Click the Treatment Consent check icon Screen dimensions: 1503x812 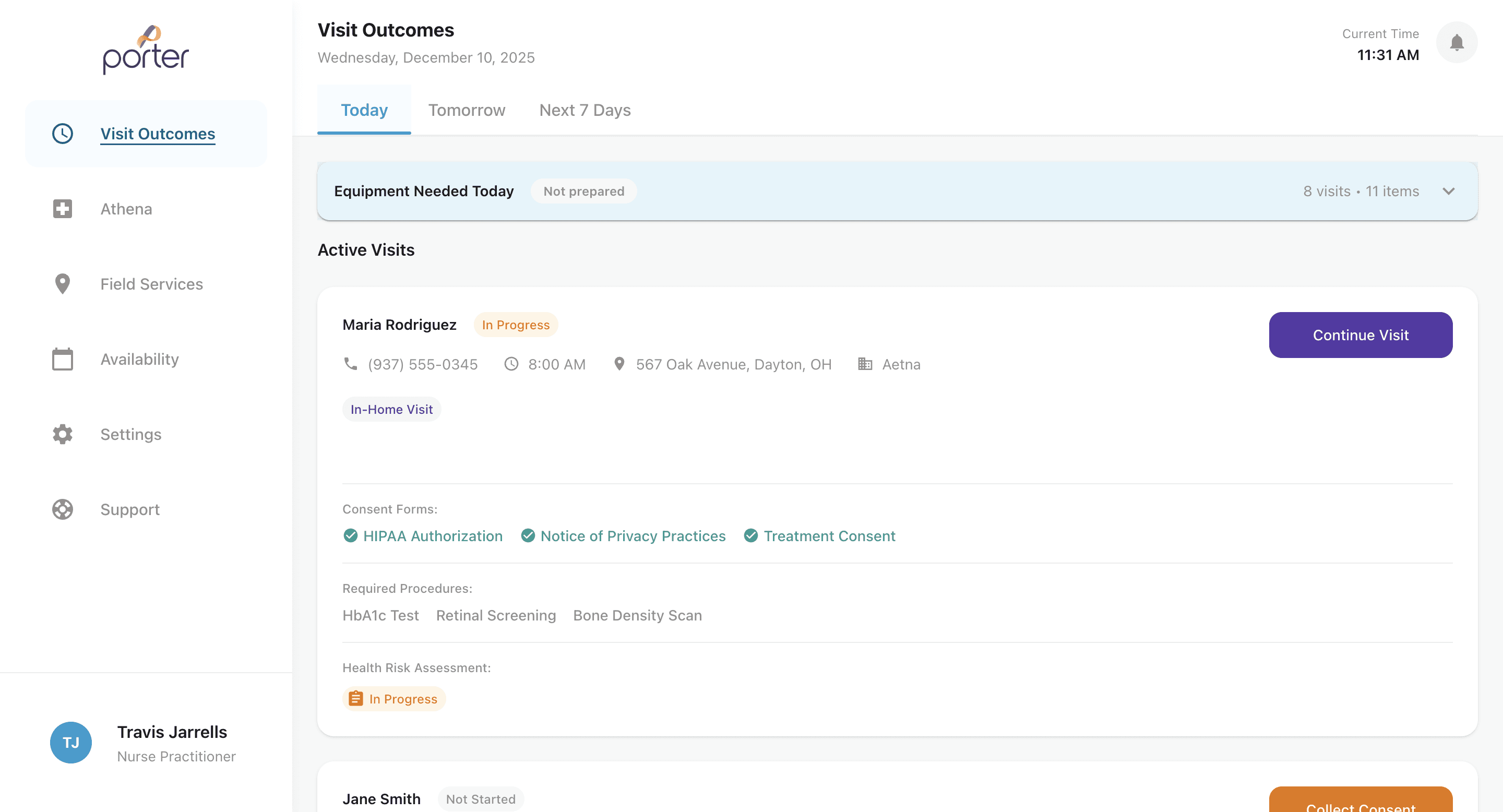(751, 535)
